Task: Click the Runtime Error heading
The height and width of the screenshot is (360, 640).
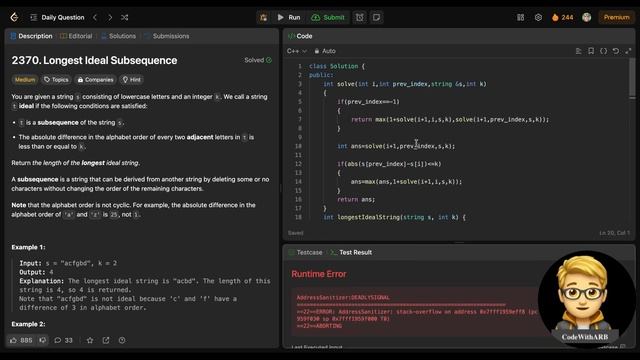Action: click(x=319, y=274)
